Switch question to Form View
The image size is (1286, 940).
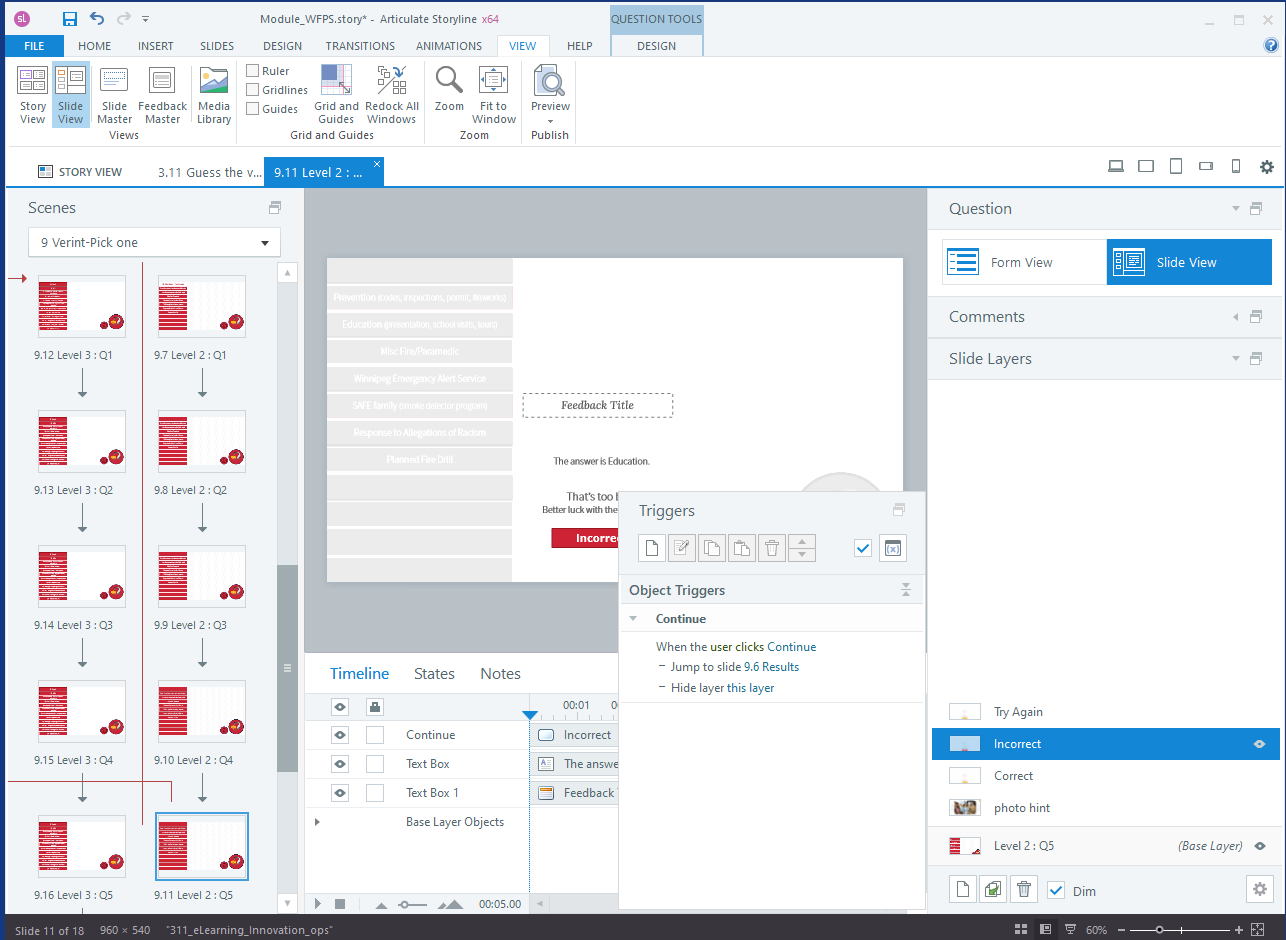click(1024, 262)
